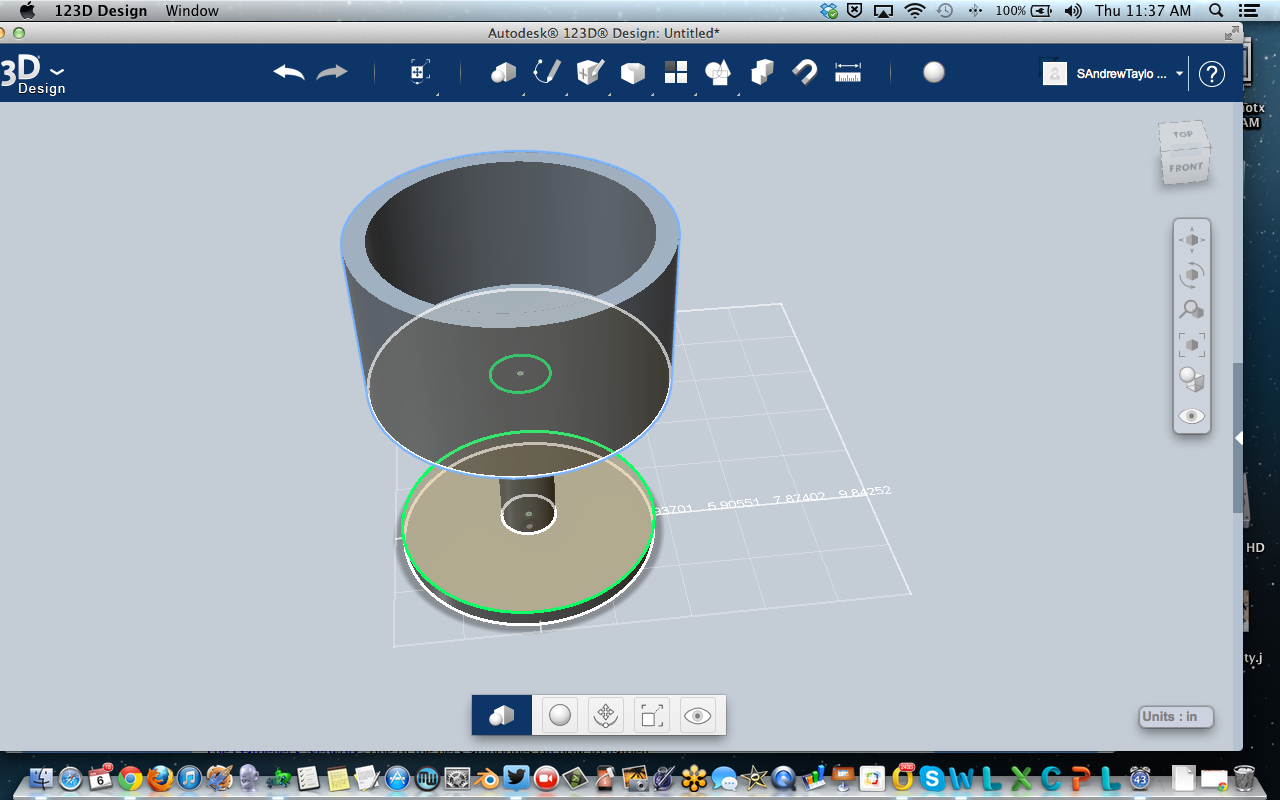
Task: Open the Window menu
Action: pos(192,11)
